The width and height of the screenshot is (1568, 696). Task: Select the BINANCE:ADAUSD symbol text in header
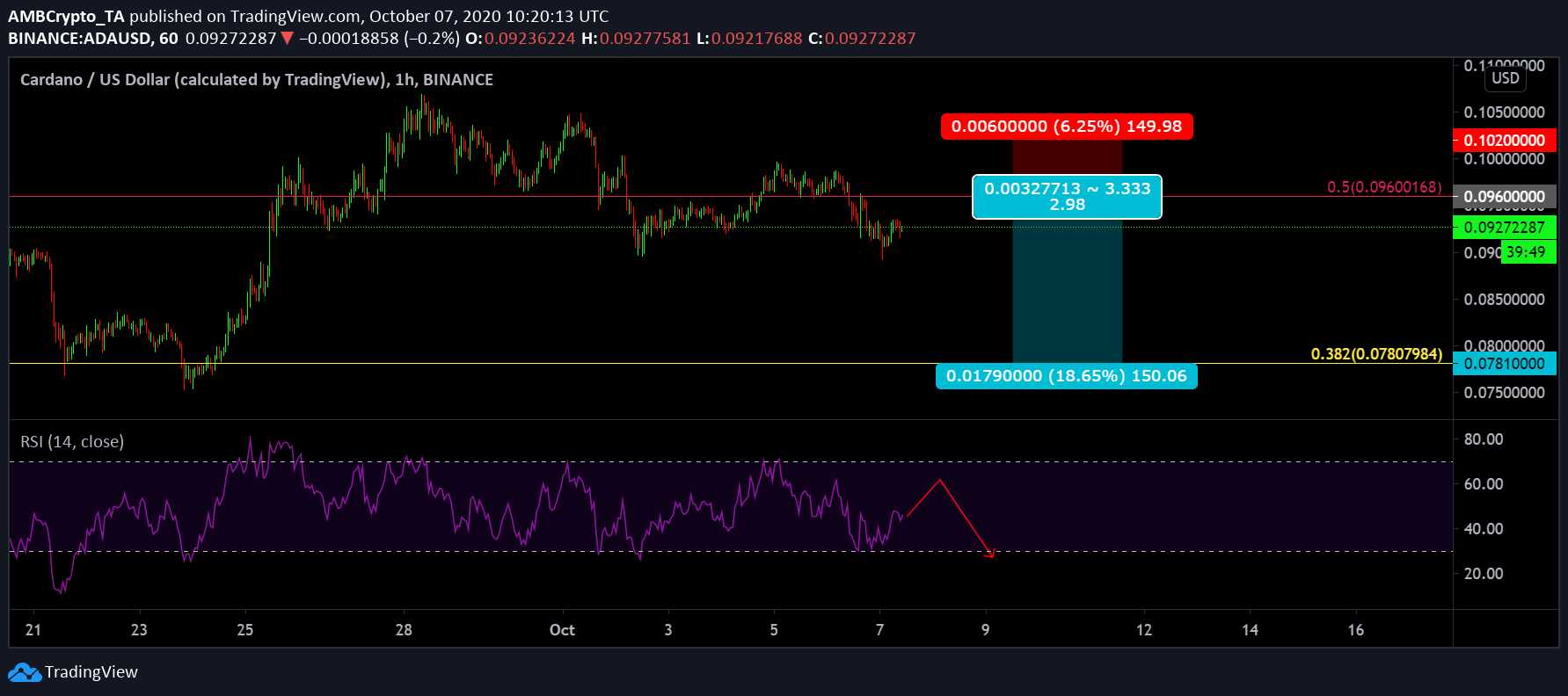click(81, 39)
